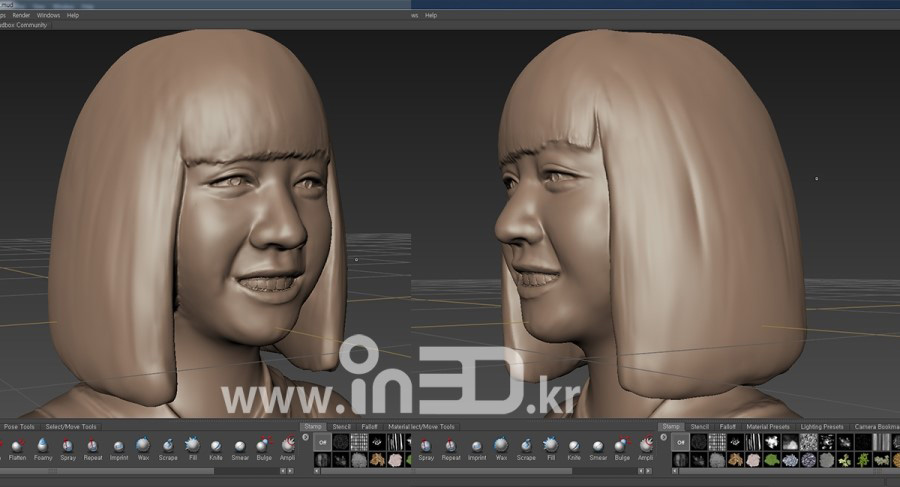
Task: Select the Wax tool in the left window
Action: pyautogui.click(x=143, y=449)
